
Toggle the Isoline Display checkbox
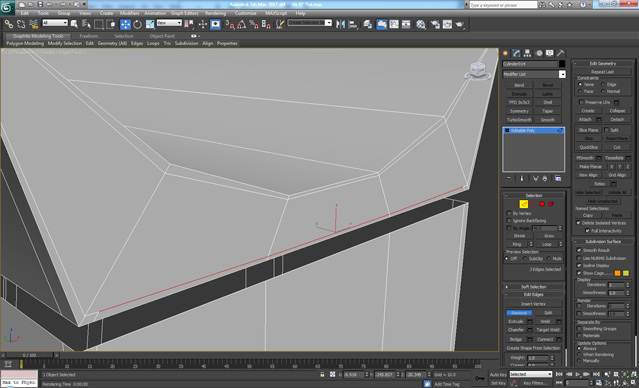(579, 265)
